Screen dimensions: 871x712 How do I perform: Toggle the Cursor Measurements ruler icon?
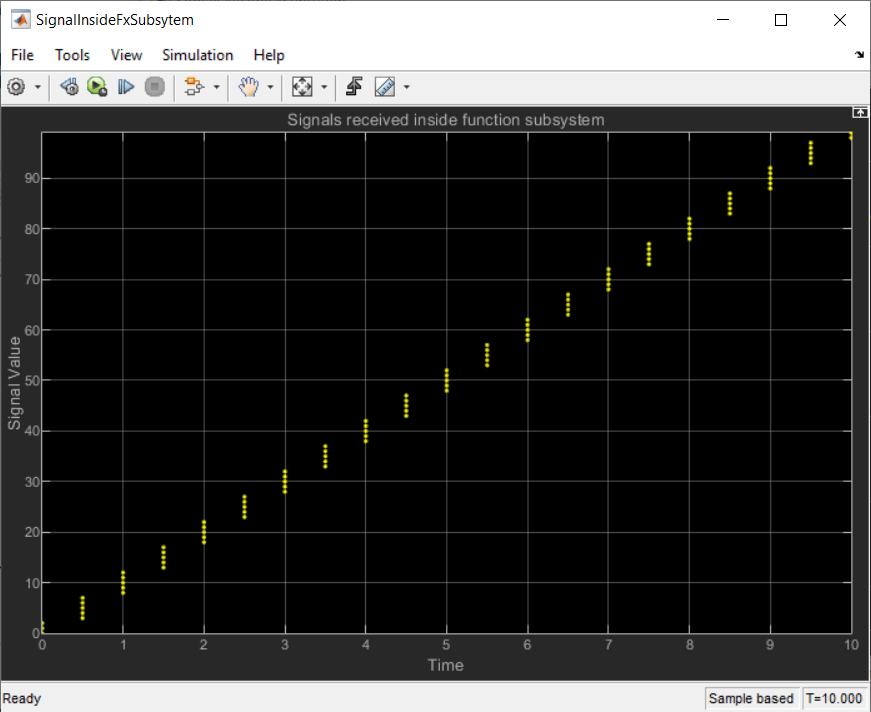click(x=384, y=87)
